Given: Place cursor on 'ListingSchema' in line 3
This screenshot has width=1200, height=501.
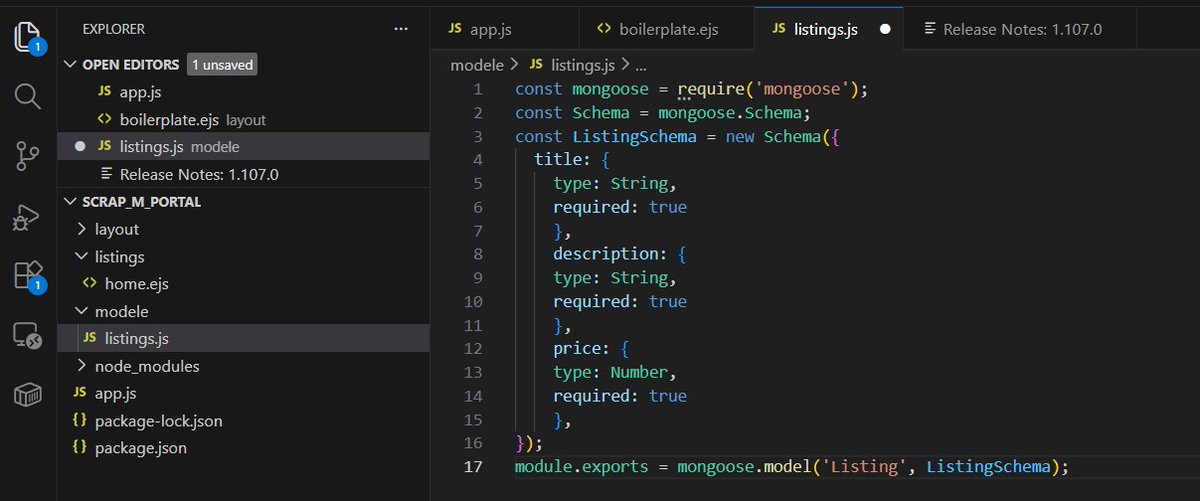Looking at the screenshot, I should (x=634, y=136).
